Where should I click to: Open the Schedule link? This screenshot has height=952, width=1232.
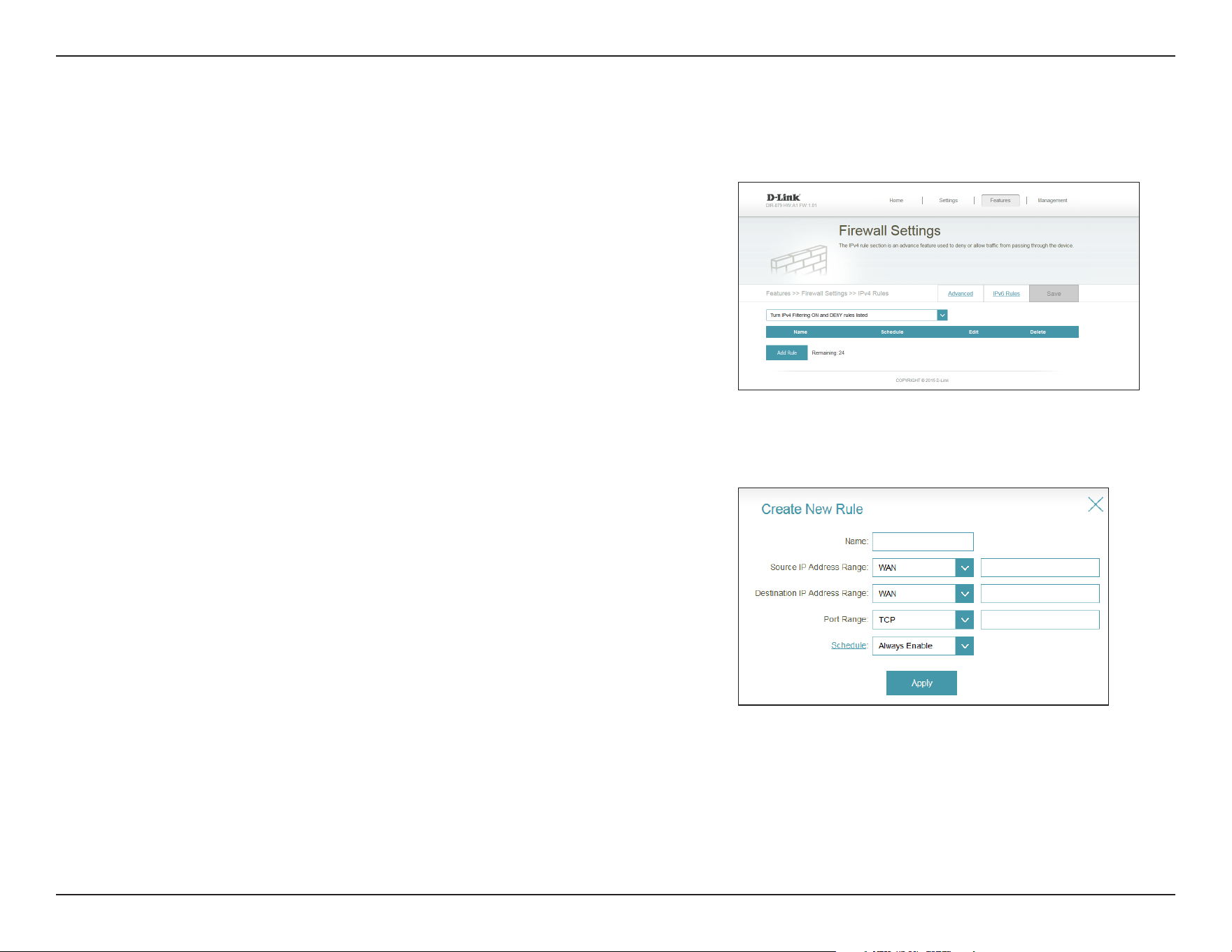(849, 646)
